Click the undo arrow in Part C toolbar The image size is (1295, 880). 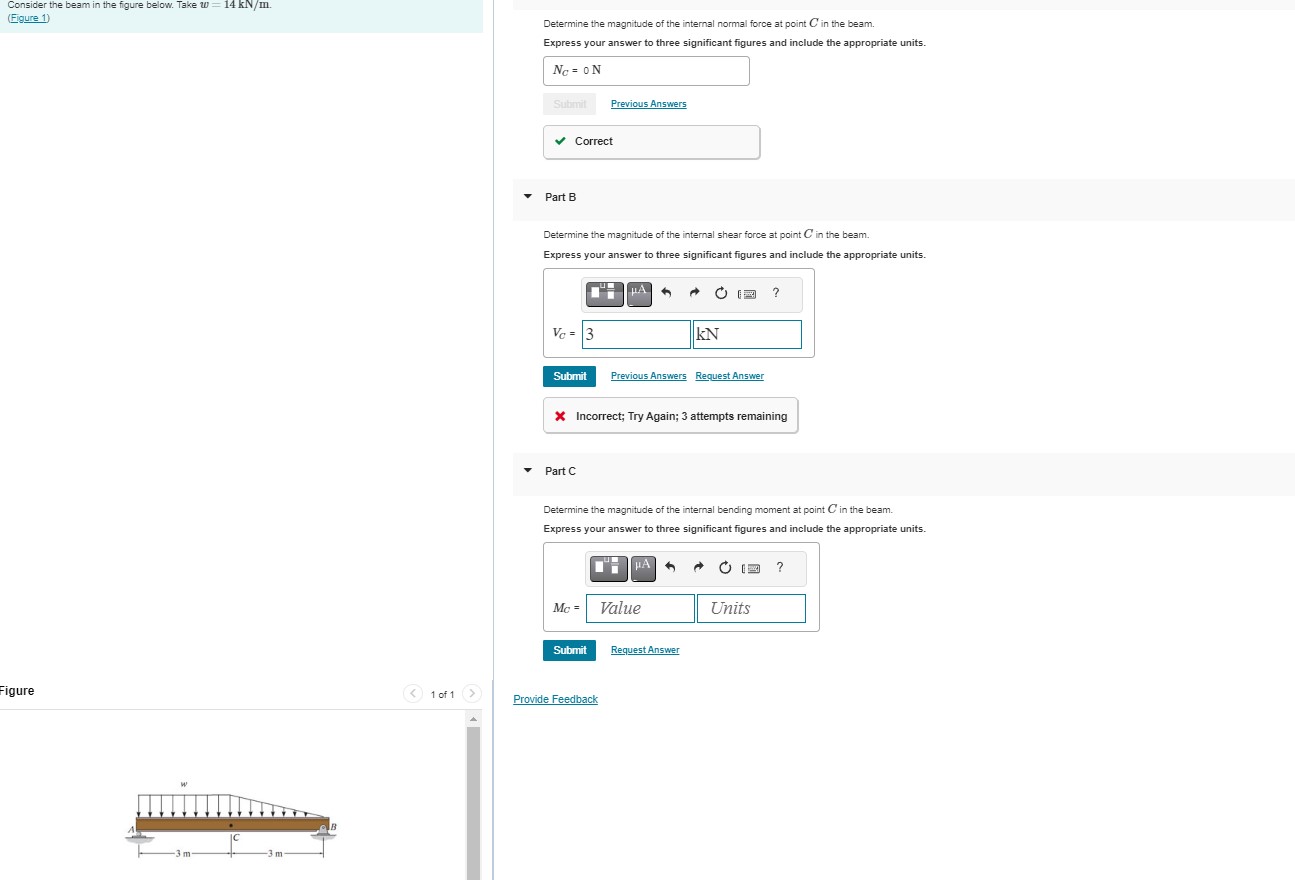click(x=672, y=568)
